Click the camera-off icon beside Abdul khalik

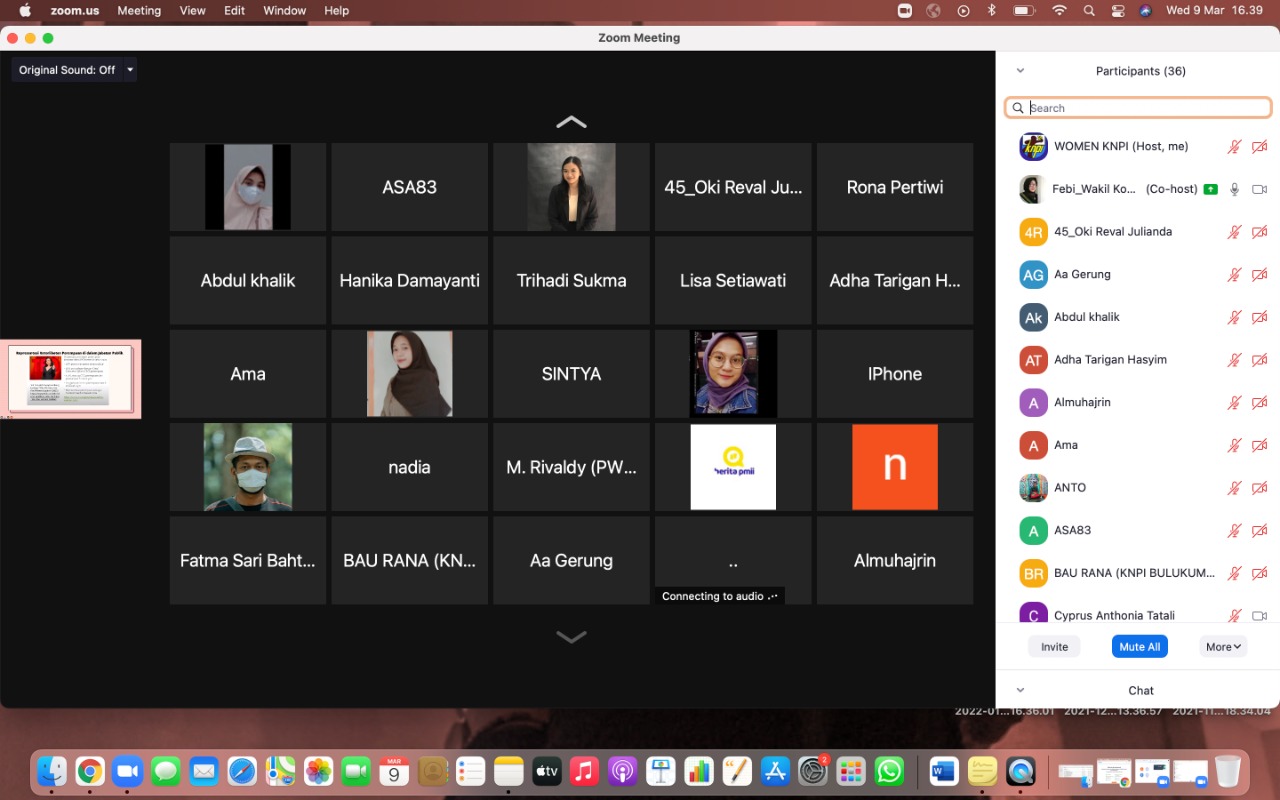pyautogui.click(x=1259, y=317)
